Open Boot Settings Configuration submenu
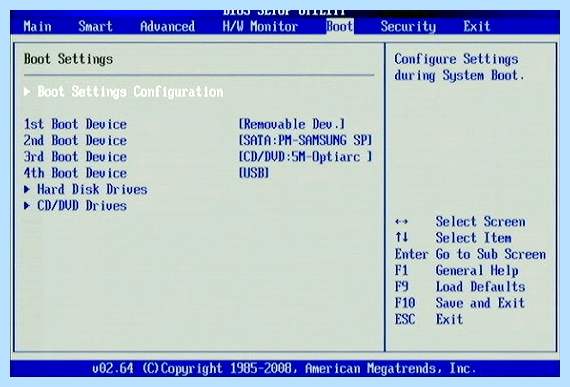The width and height of the screenshot is (570, 387). 130,92
